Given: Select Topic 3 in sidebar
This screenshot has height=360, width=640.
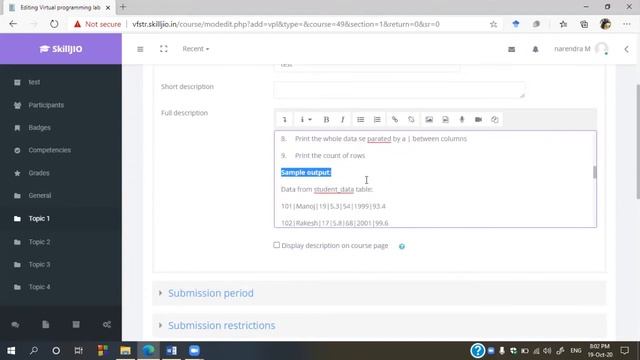Looking at the screenshot, I should (x=39, y=264).
